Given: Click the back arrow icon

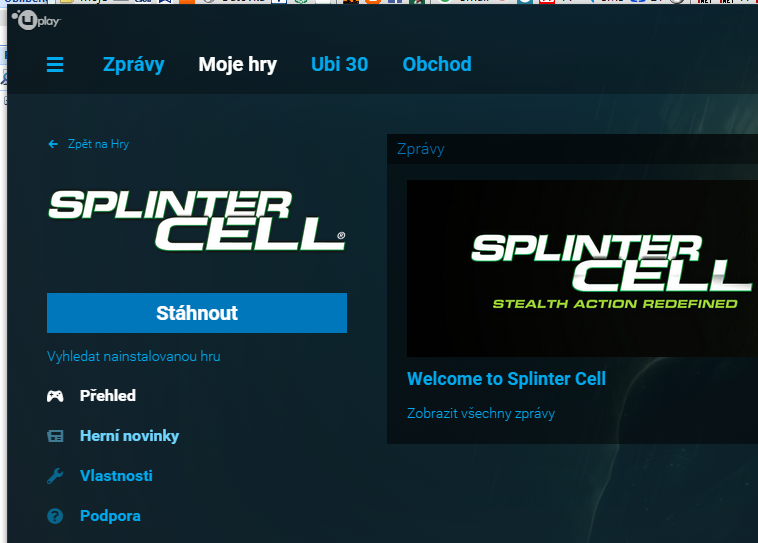Looking at the screenshot, I should [x=53, y=144].
